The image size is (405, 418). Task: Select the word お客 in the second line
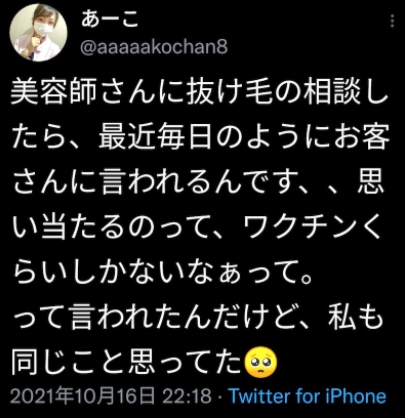(360, 137)
